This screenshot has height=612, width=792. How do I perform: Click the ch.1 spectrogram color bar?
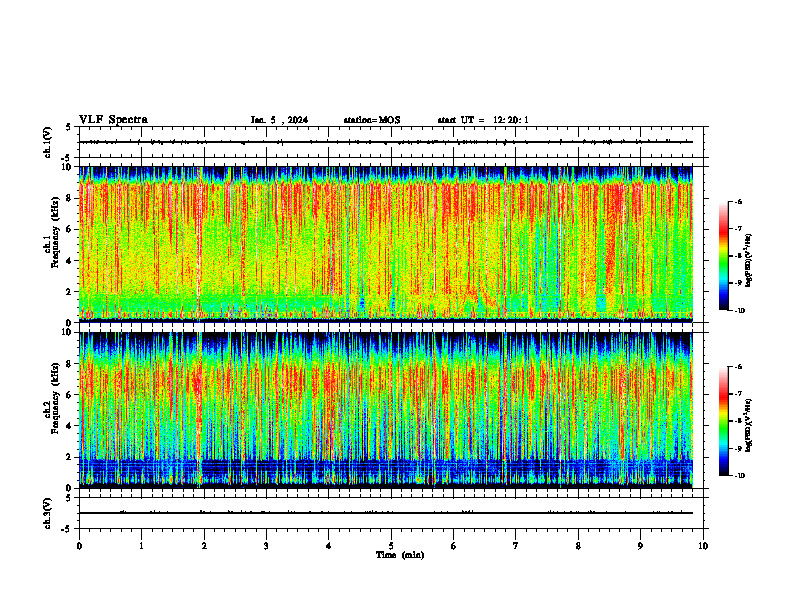click(723, 256)
